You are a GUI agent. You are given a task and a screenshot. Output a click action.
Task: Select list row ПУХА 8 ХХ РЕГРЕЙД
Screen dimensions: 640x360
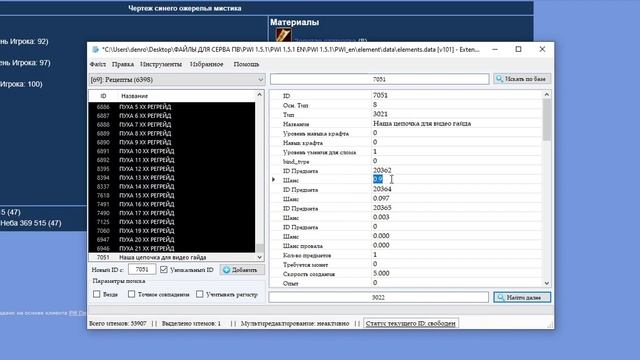[x=172, y=133]
